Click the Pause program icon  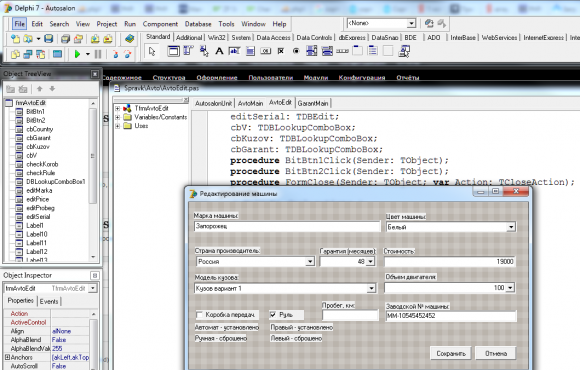(98, 54)
